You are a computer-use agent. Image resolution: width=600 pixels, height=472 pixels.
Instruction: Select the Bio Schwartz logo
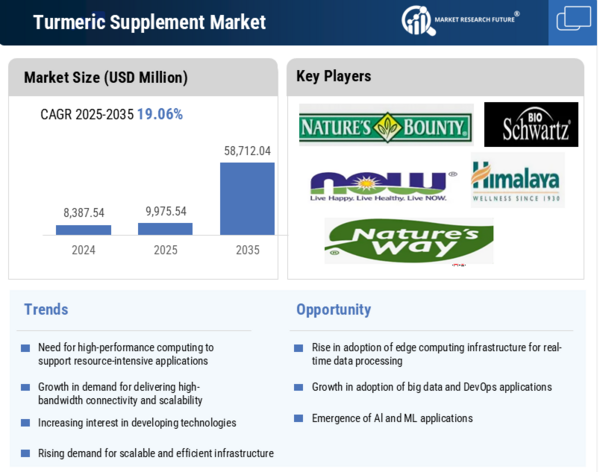531,125
